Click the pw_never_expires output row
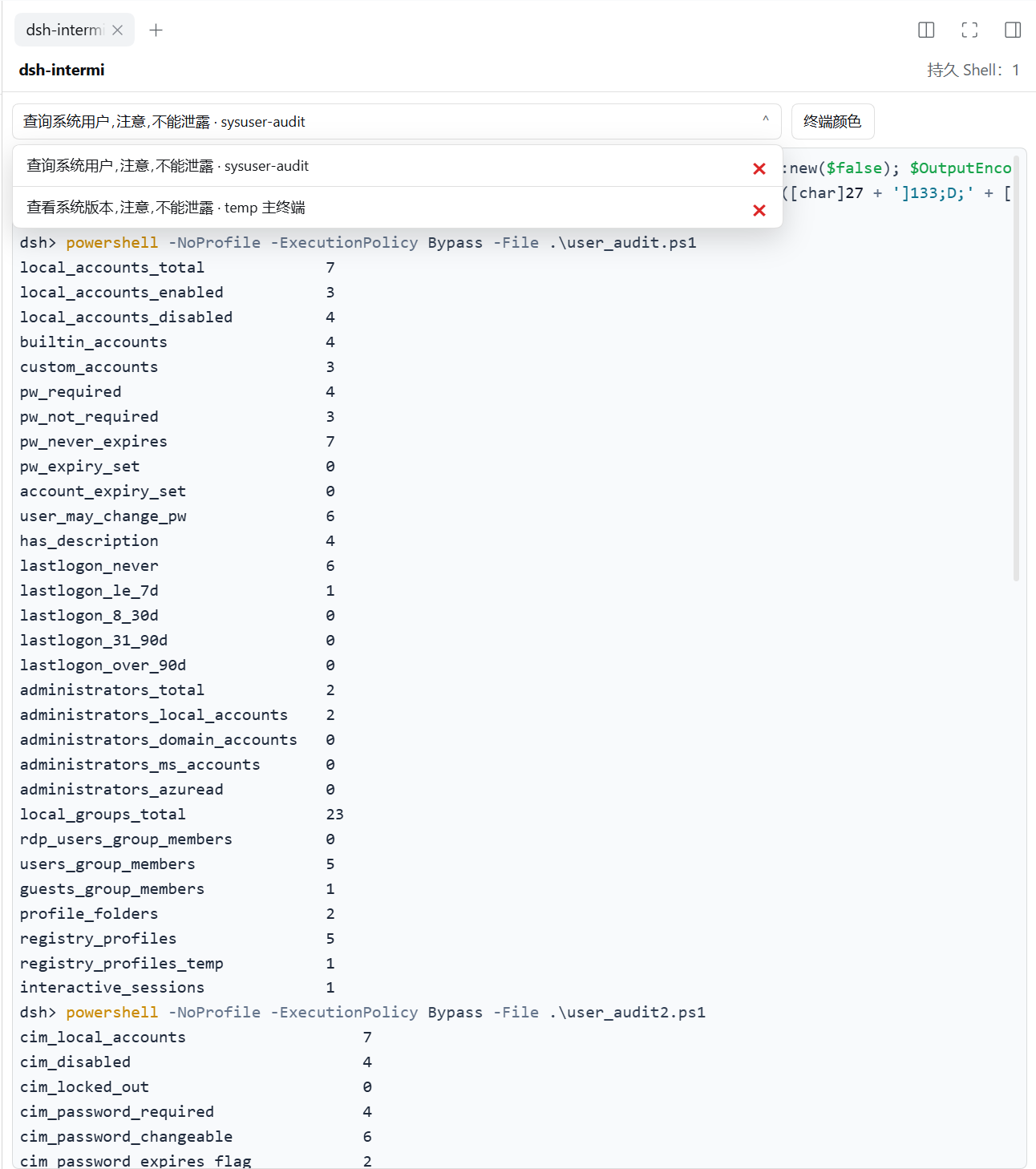This screenshot has width=1036, height=1169. tap(177, 441)
